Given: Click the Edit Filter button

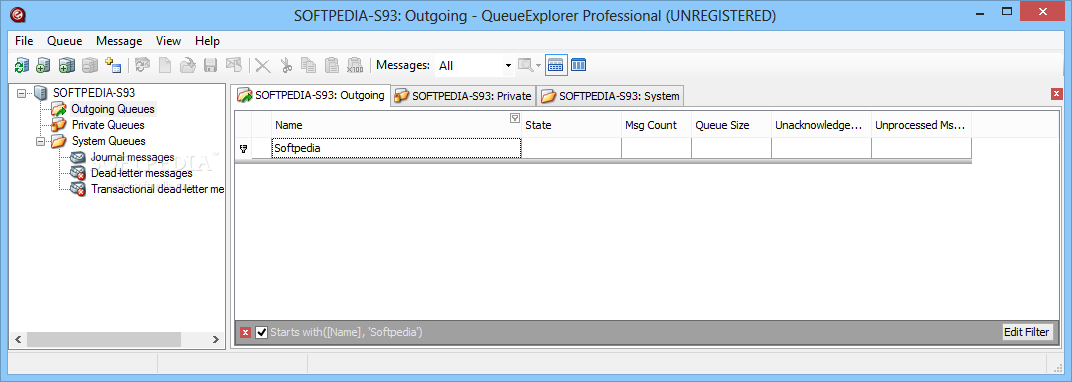Looking at the screenshot, I should [1026, 333].
